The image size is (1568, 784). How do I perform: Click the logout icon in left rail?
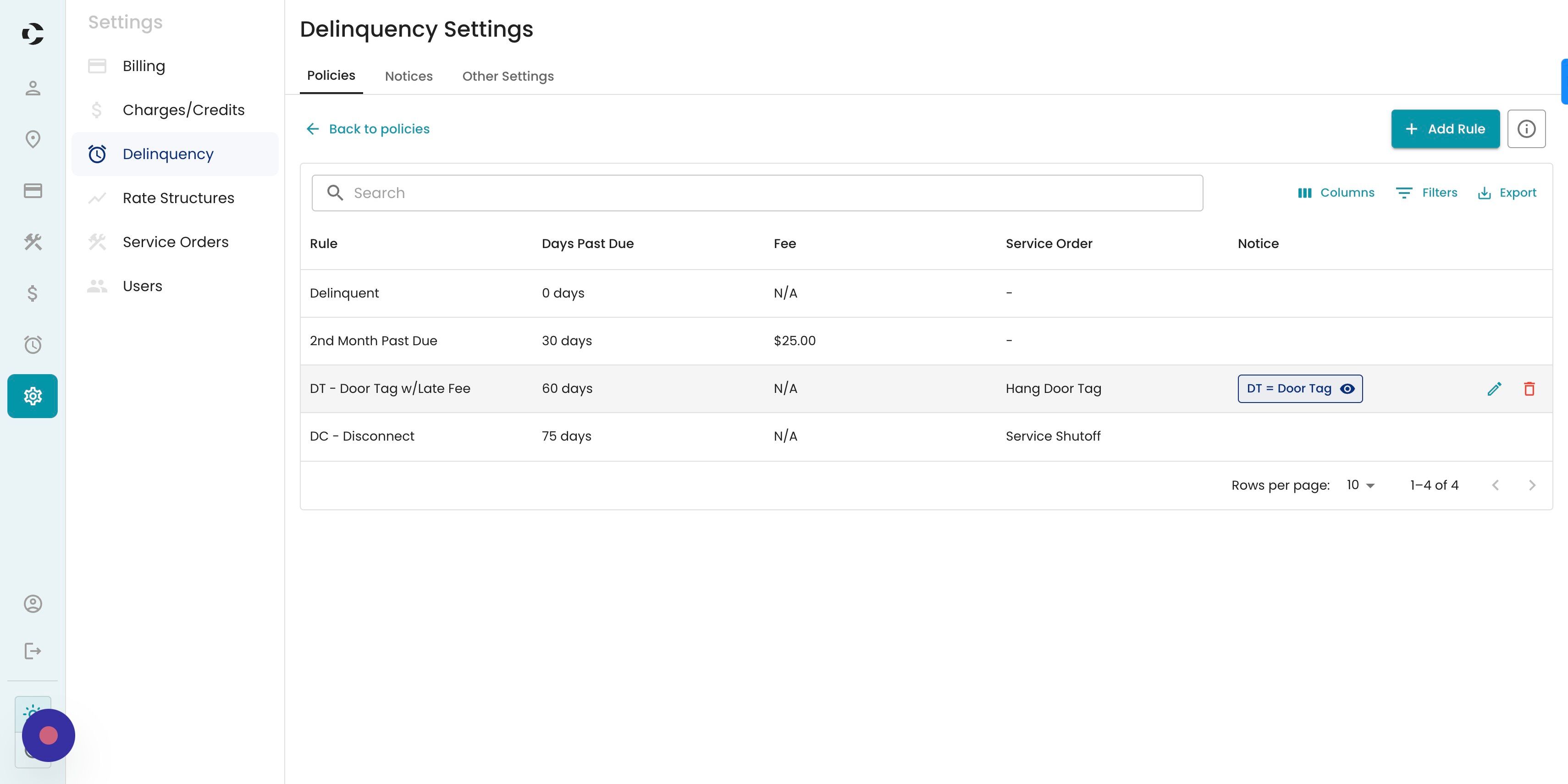point(33,651)
